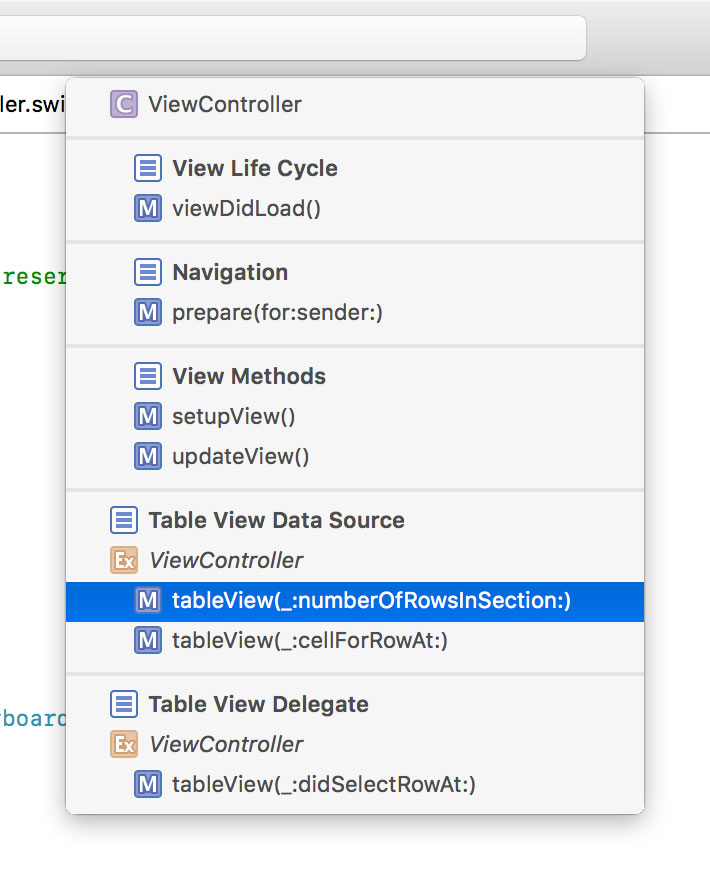Click the purple C class icon
The width and height of the screenshot is (710, 894).
(124, 104)
